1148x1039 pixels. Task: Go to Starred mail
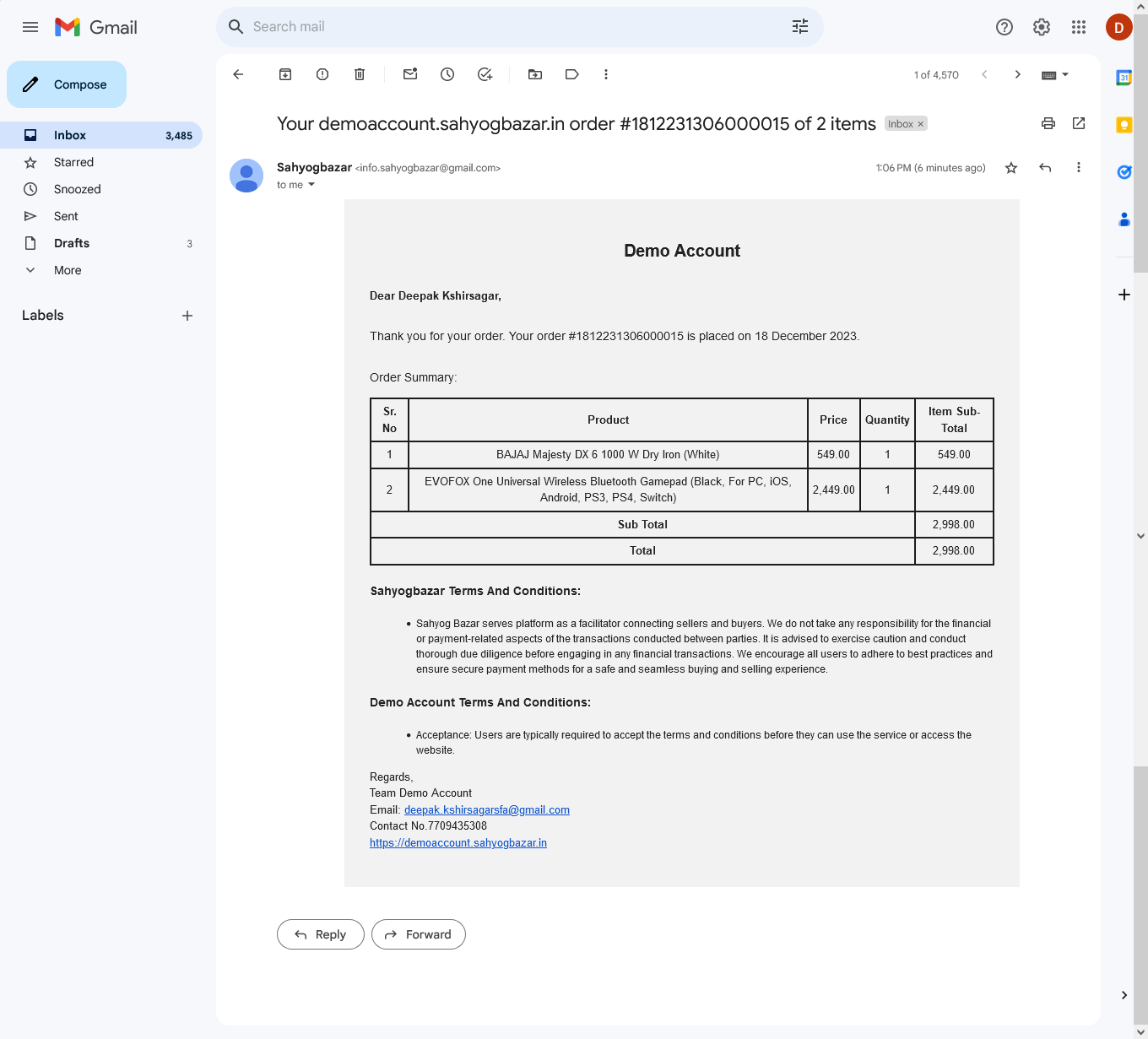point(101,162)
